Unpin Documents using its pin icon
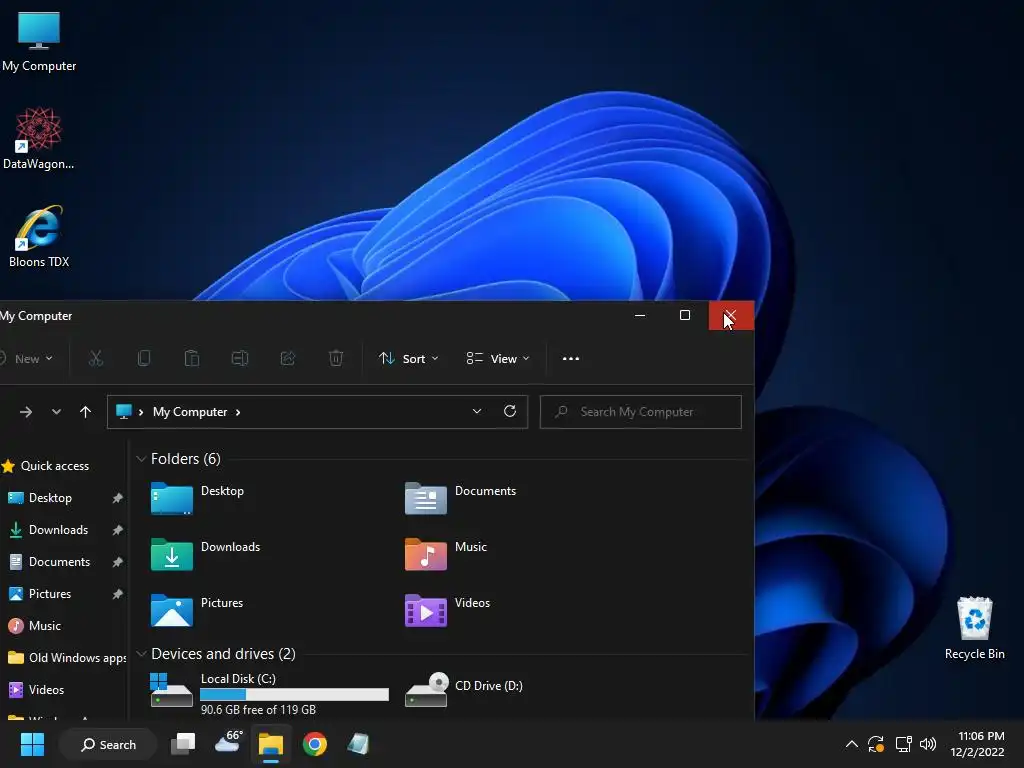 pos(118,562)
